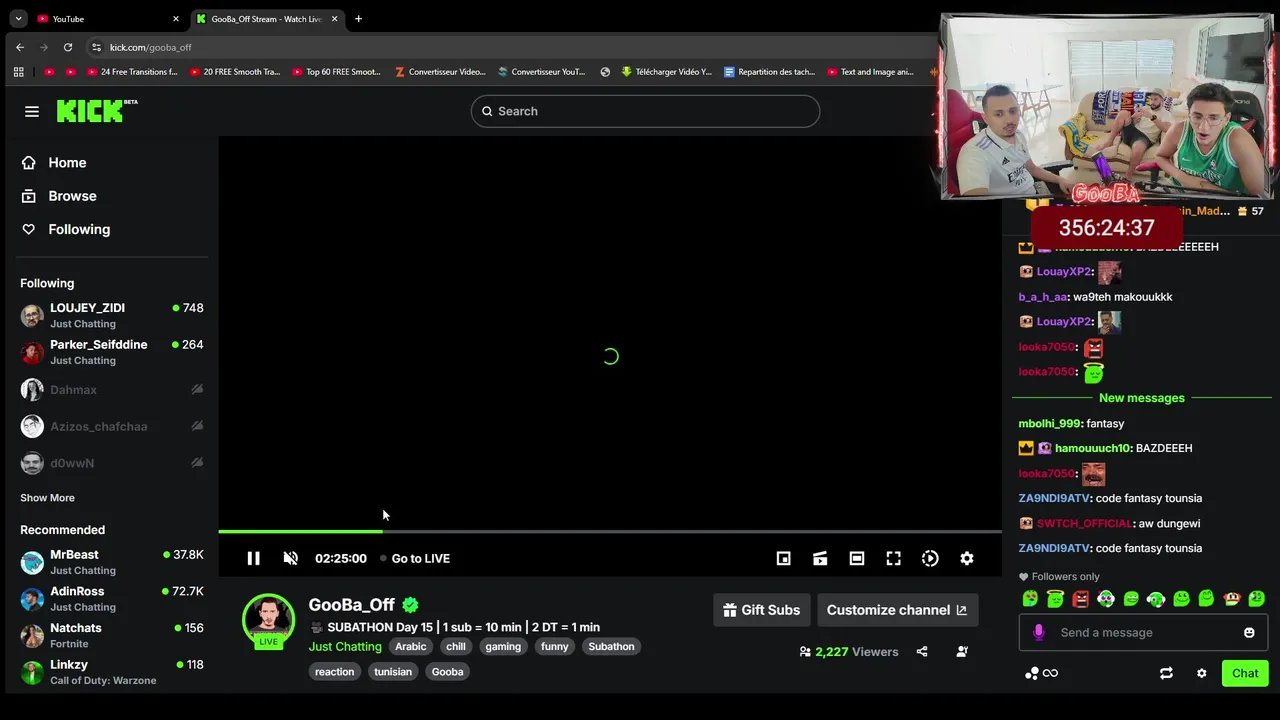Image resolution: width=1280 pixels, height=720 pixels.
Task: Click the KICK logo
Action: coord(97,111)
